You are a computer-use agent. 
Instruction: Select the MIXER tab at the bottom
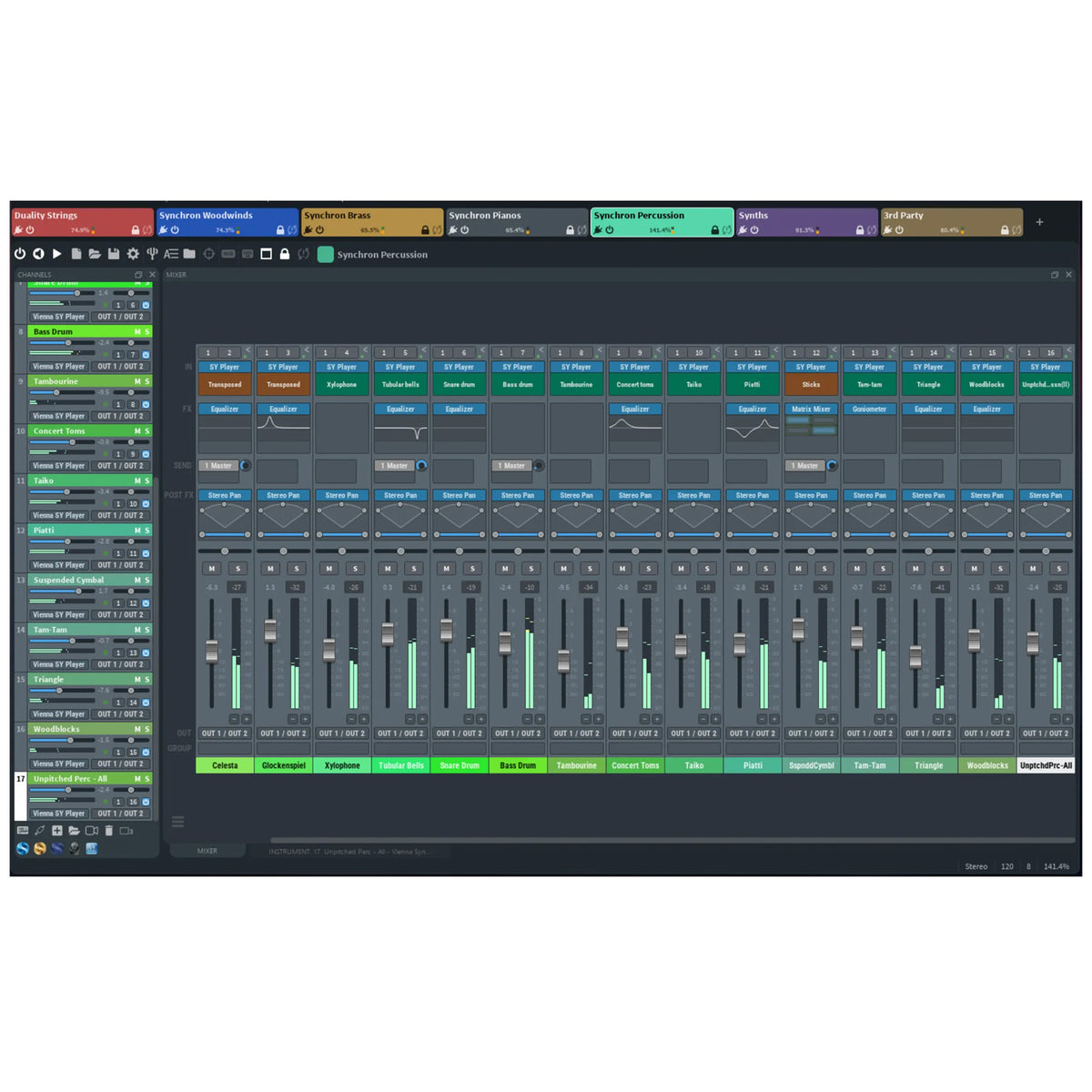point(207,851)
